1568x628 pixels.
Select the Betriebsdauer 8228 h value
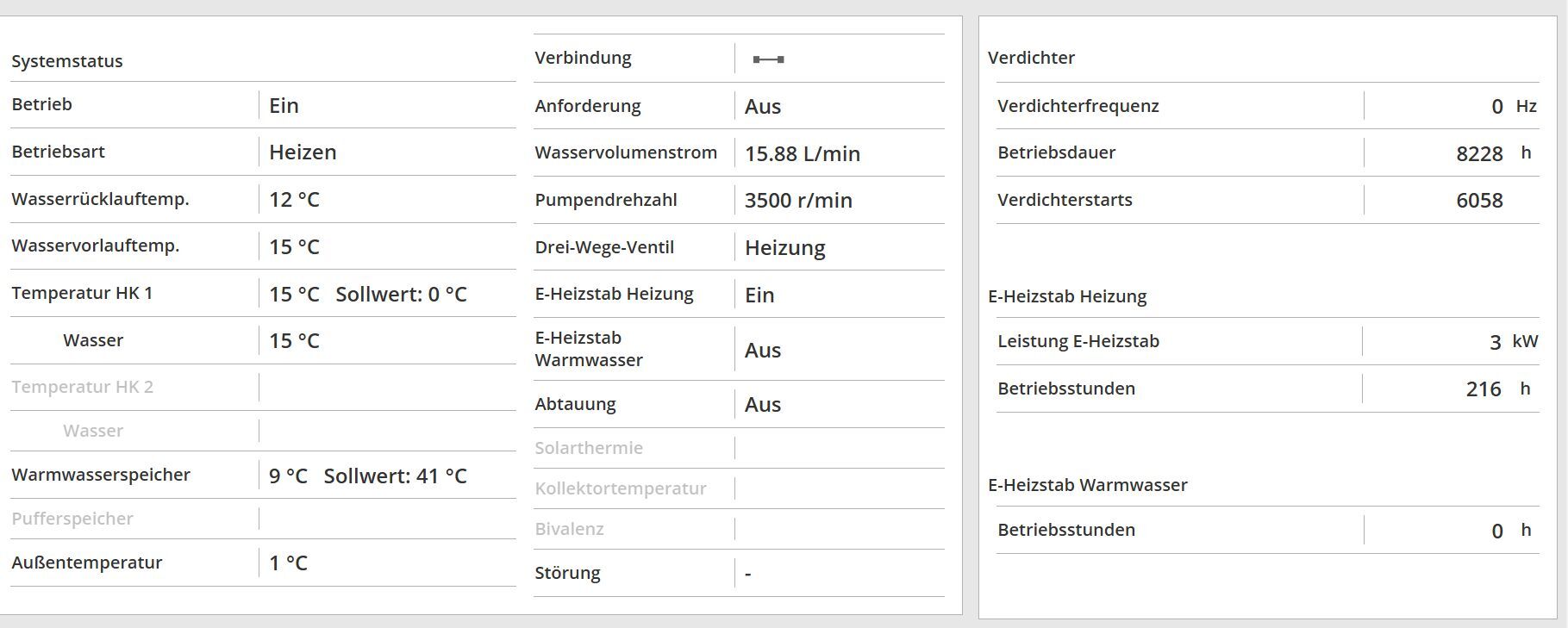[x=1494, y=154]
